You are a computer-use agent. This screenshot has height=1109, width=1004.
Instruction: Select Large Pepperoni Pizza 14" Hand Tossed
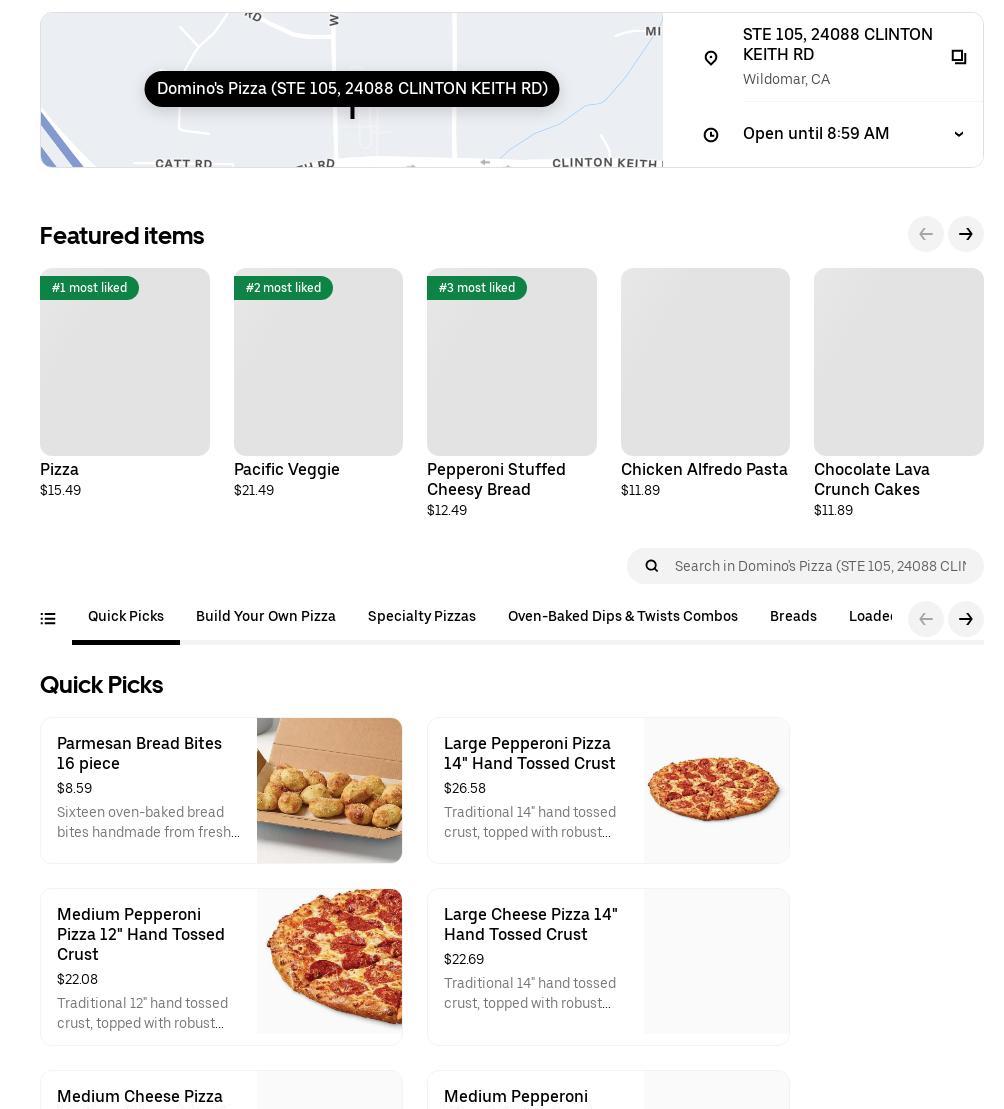[608, 790]
